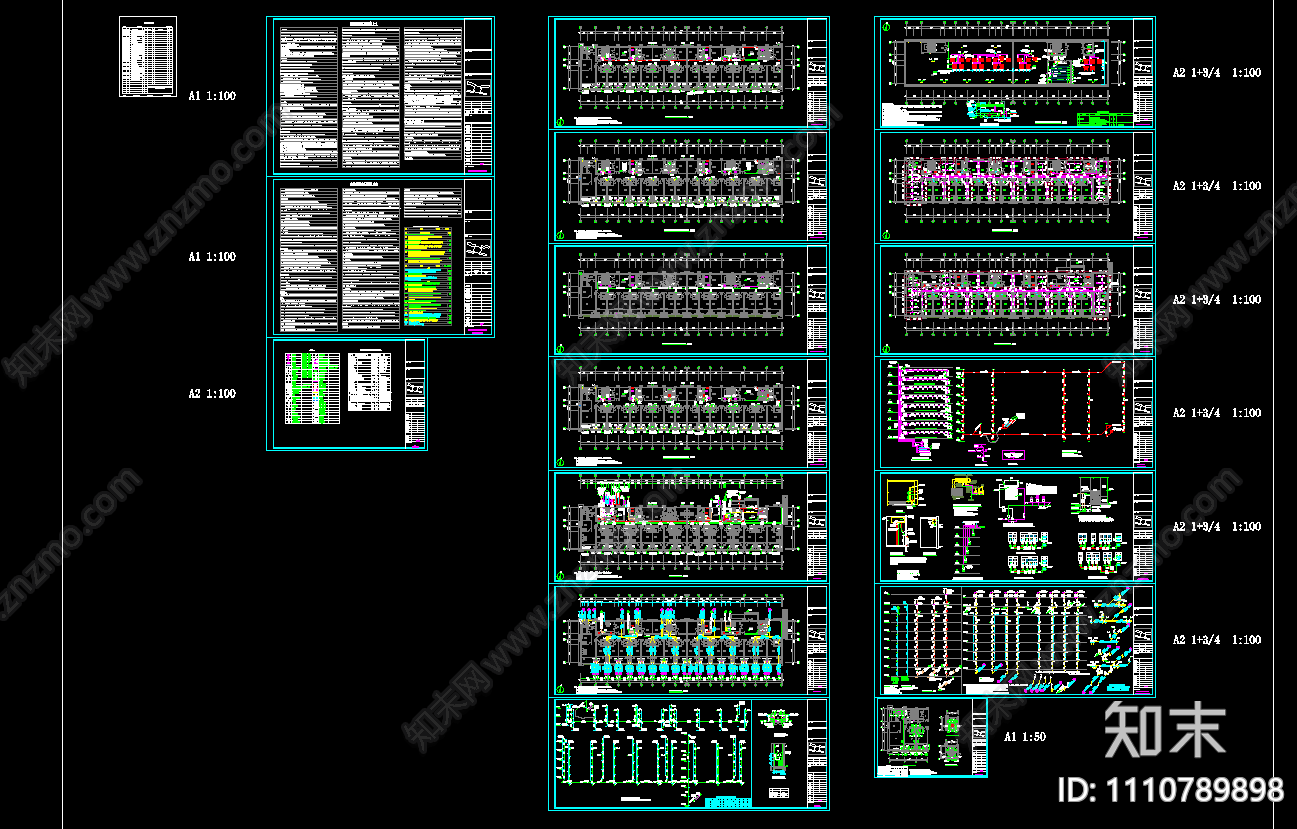Select the green highlighted legend block in notes sheet
1297x829 pixels.
tap(429, 277)
